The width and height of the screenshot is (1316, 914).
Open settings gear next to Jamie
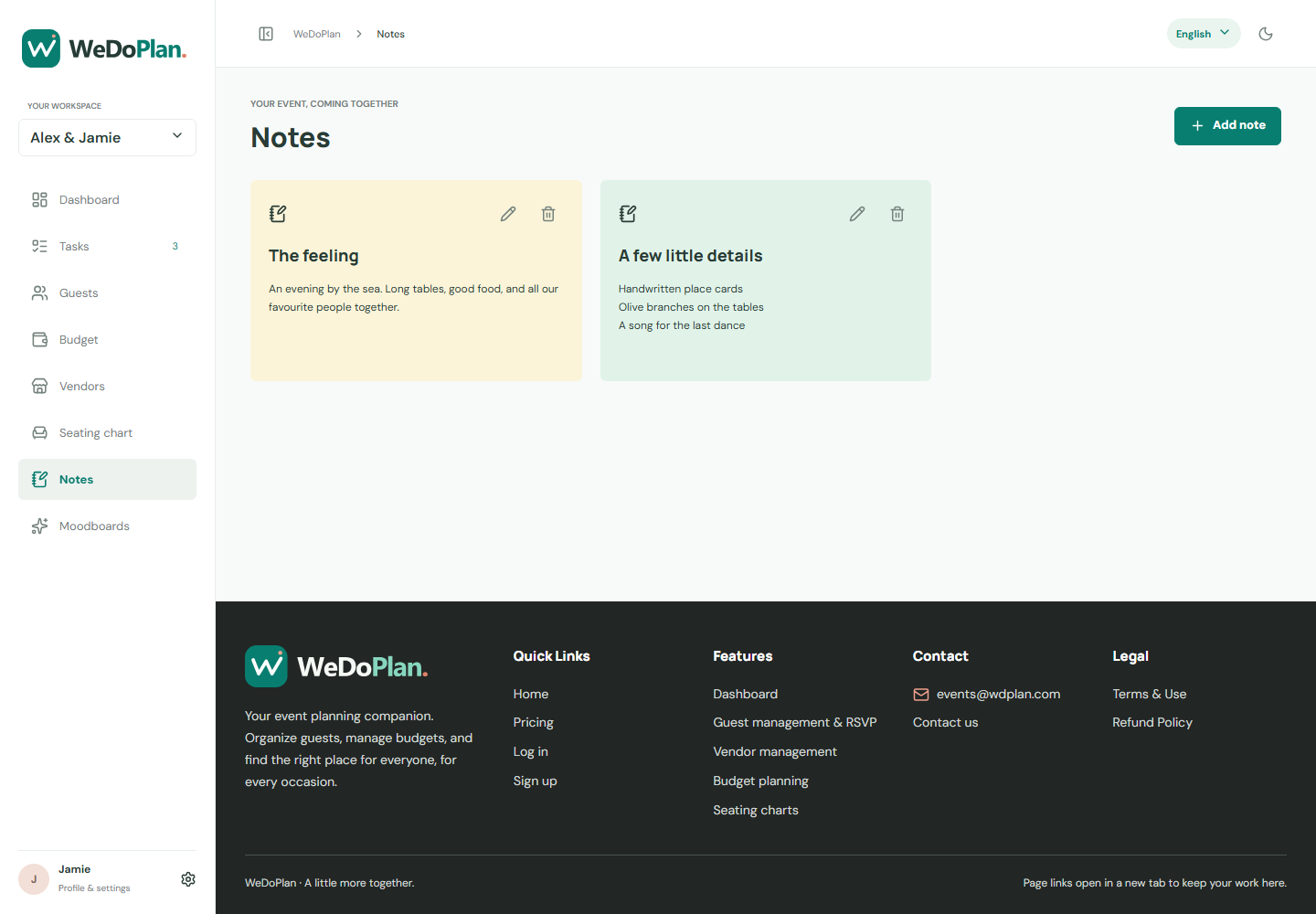click(x=188, y=879)
